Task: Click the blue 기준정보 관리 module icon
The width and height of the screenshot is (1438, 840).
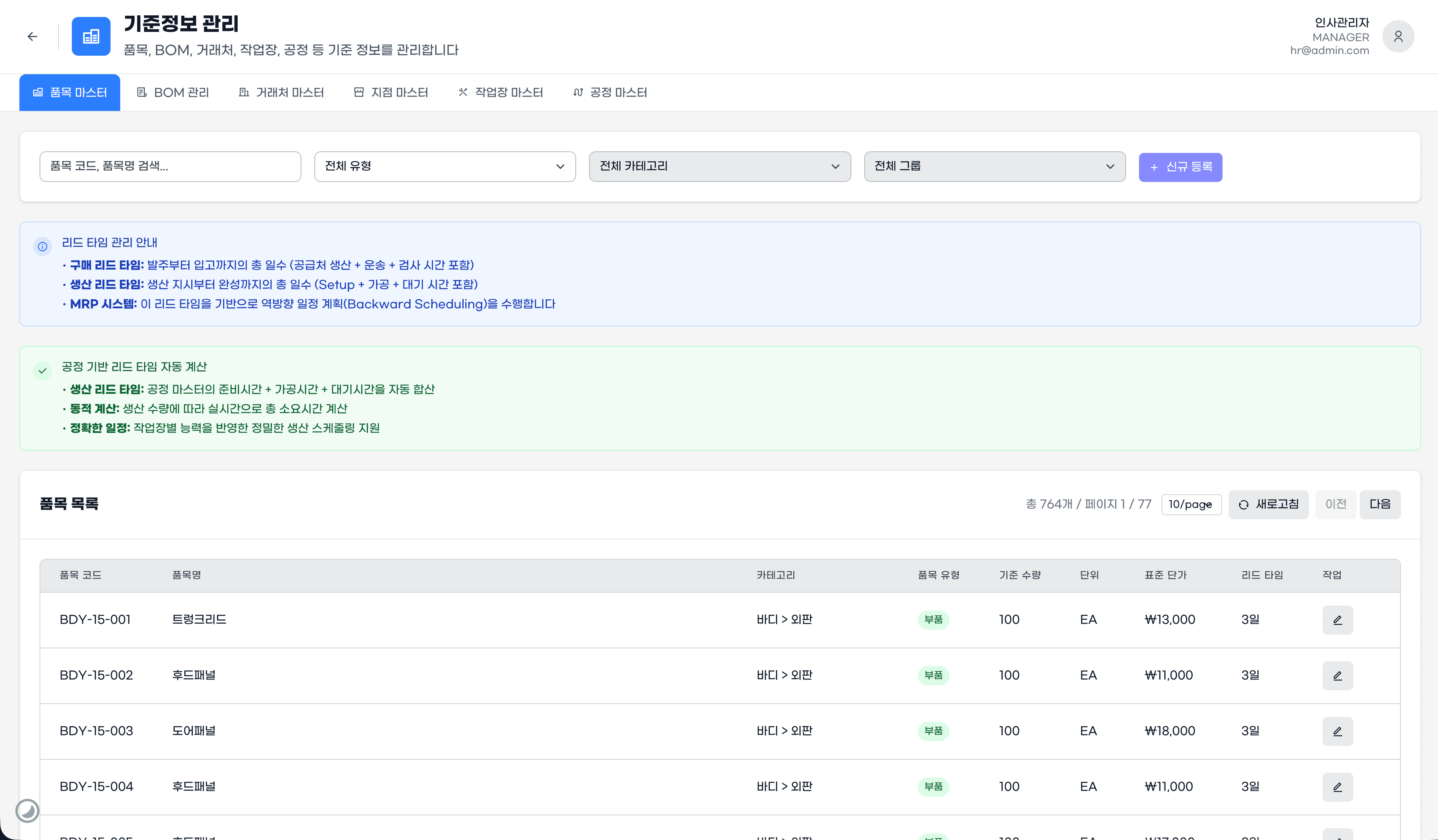Action: coord(91,37)
